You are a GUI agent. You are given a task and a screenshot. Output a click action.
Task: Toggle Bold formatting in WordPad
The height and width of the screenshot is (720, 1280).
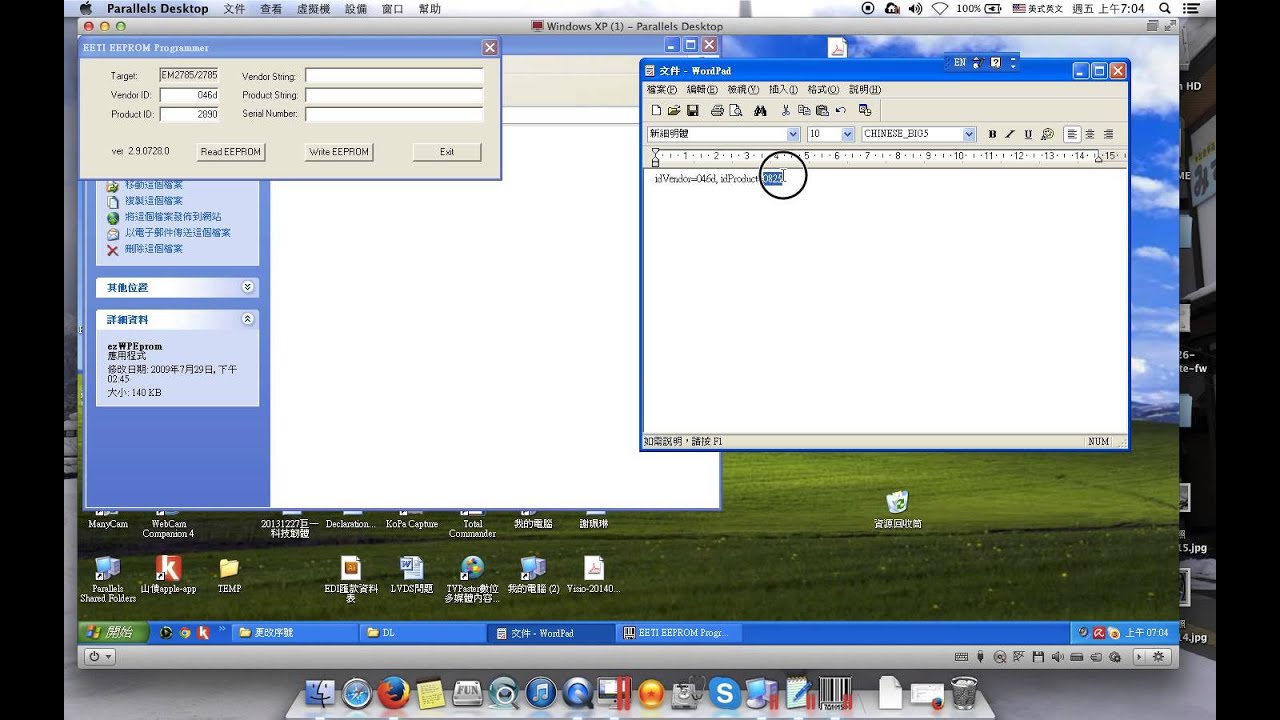click(x=992, y=134)
